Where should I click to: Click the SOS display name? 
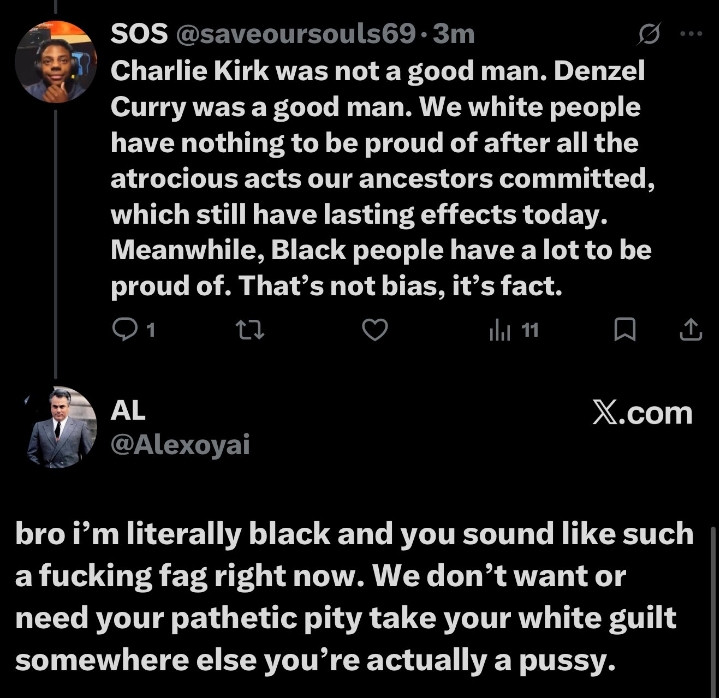[139, 34]
